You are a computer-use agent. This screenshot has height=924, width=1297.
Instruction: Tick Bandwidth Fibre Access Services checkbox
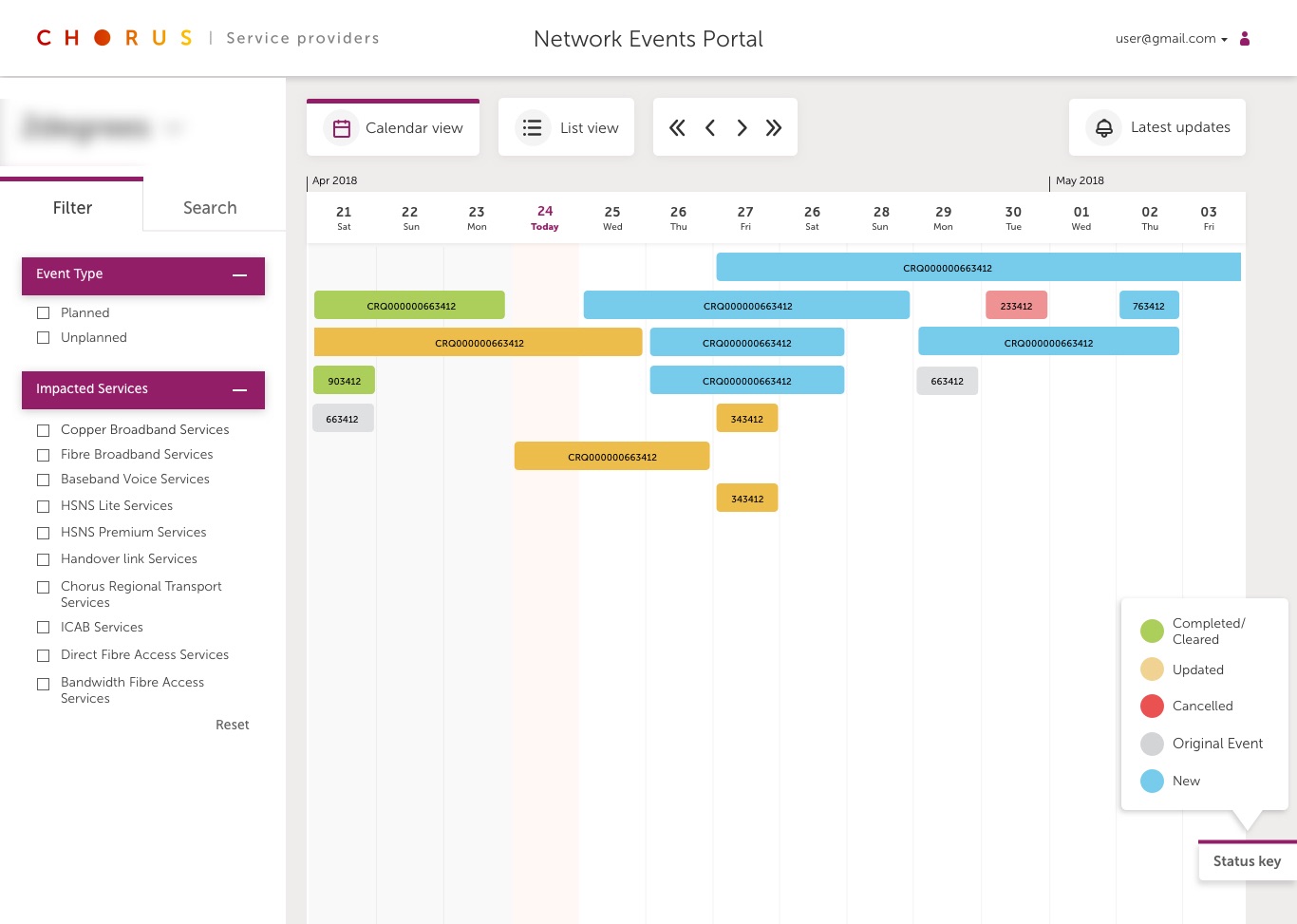(43, 684)
